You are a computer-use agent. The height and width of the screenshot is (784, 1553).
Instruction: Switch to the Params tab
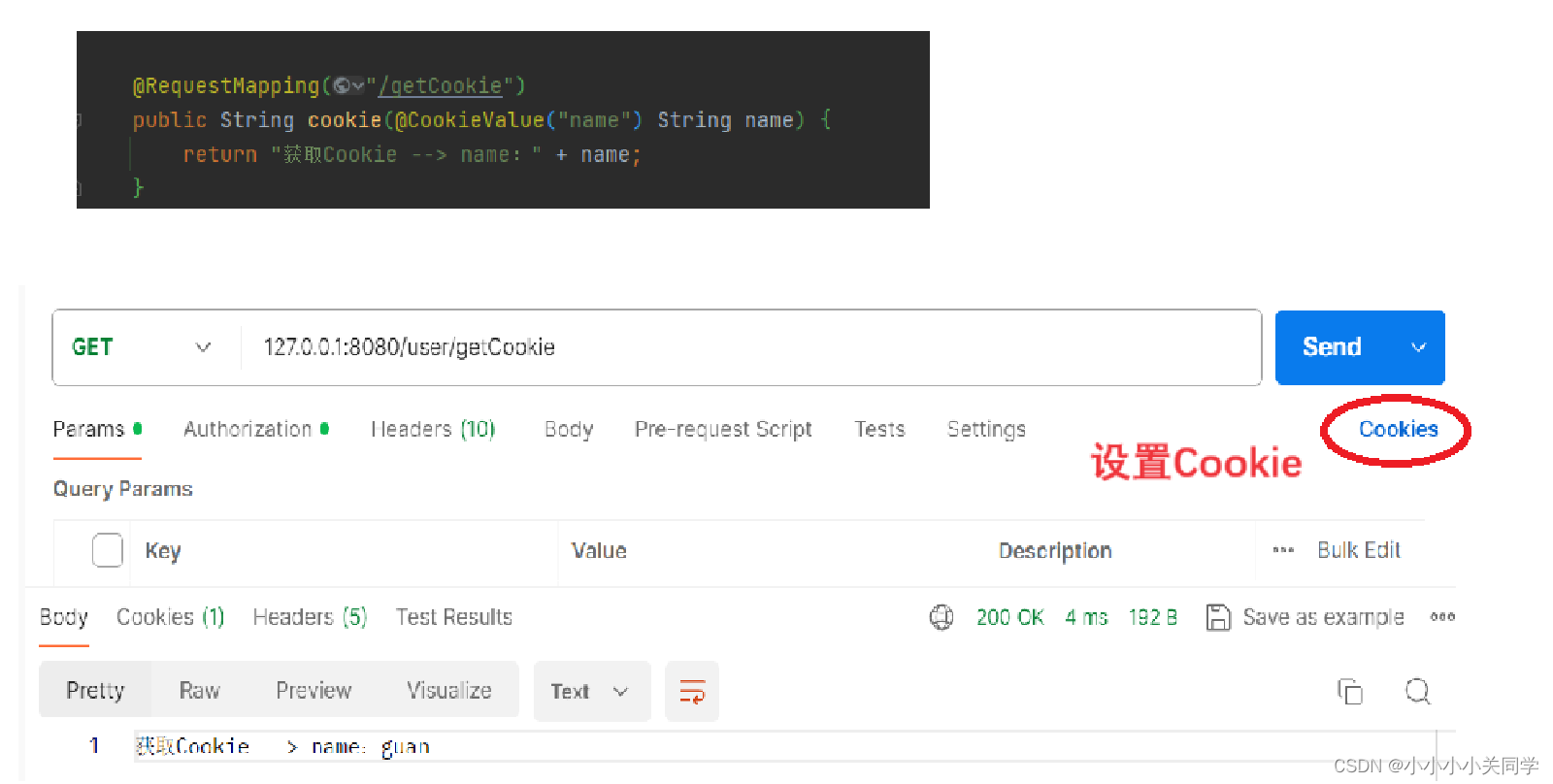click(x=97, y=429)
